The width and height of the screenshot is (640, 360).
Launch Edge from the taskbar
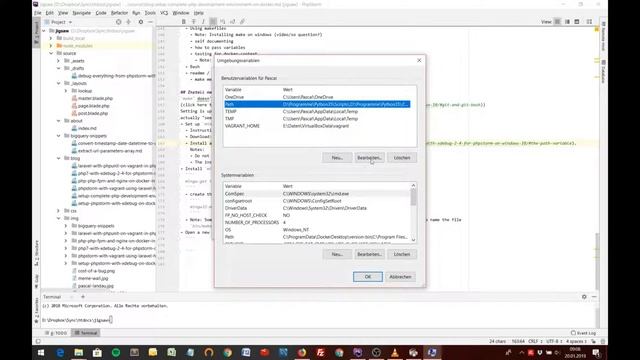click(60, 353)
